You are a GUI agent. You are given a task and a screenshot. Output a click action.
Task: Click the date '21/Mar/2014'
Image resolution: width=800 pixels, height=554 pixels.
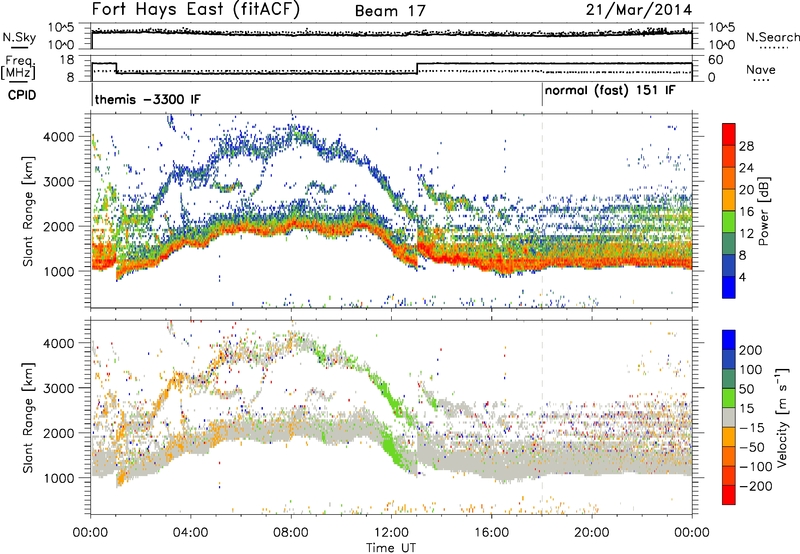639,10
